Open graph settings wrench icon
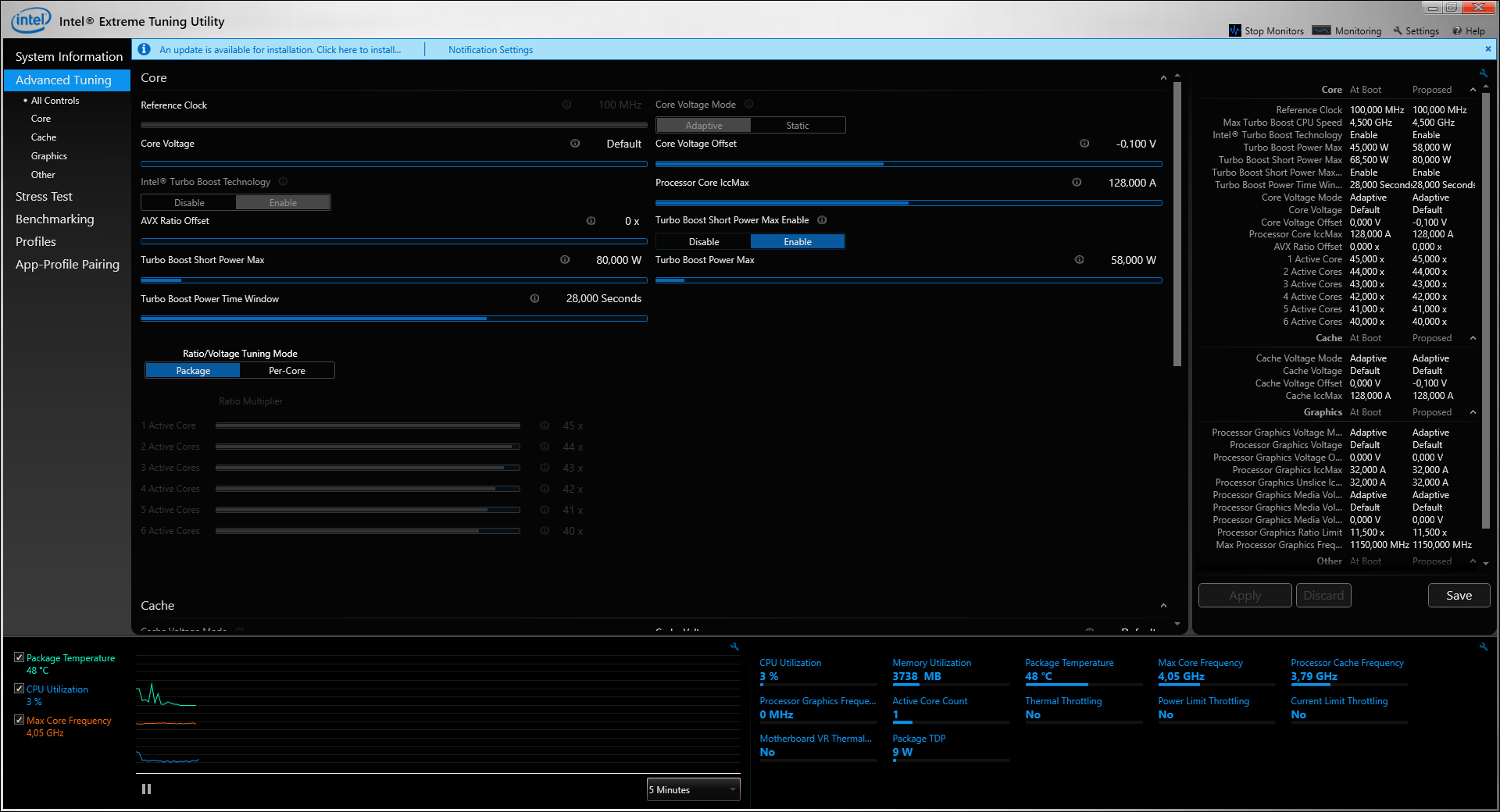 [x=734, y=646]
